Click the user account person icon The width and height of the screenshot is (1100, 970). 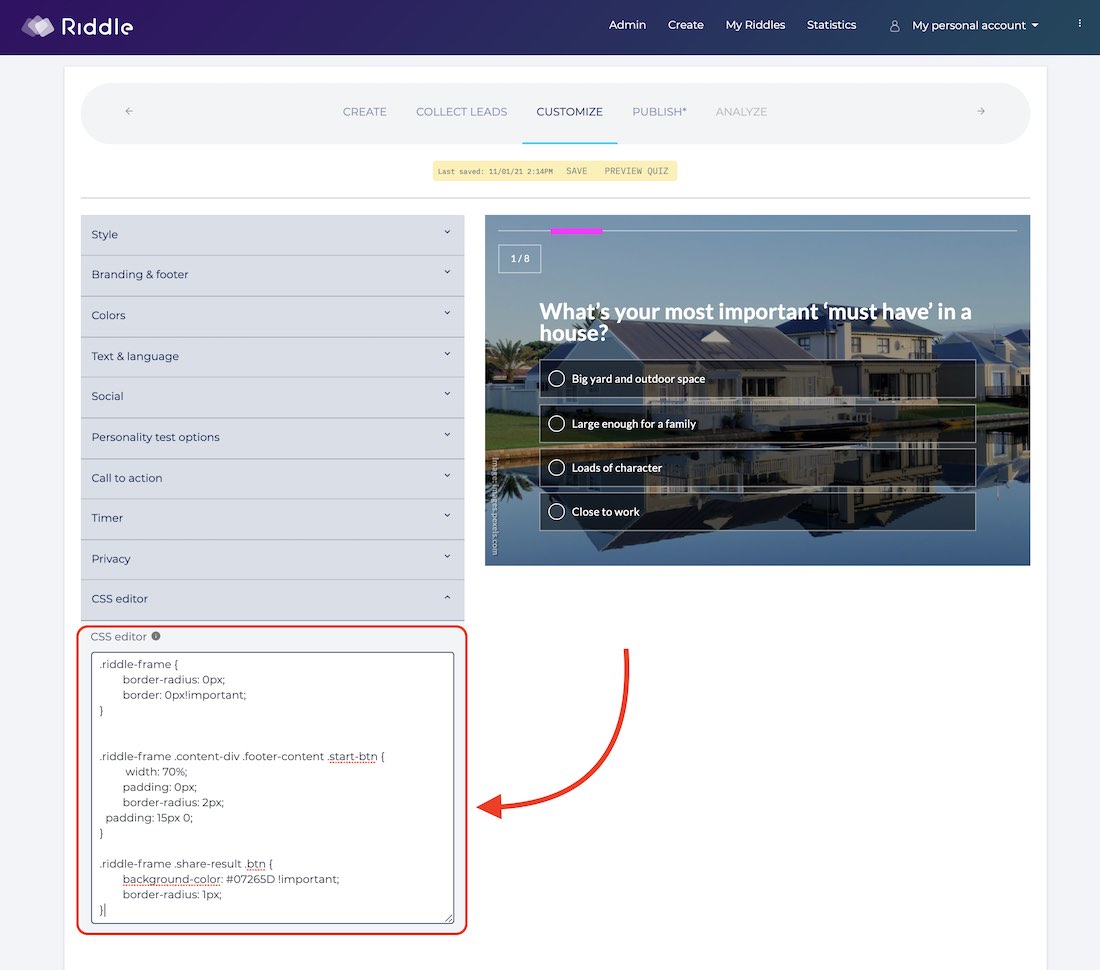[x=894, y=26]
